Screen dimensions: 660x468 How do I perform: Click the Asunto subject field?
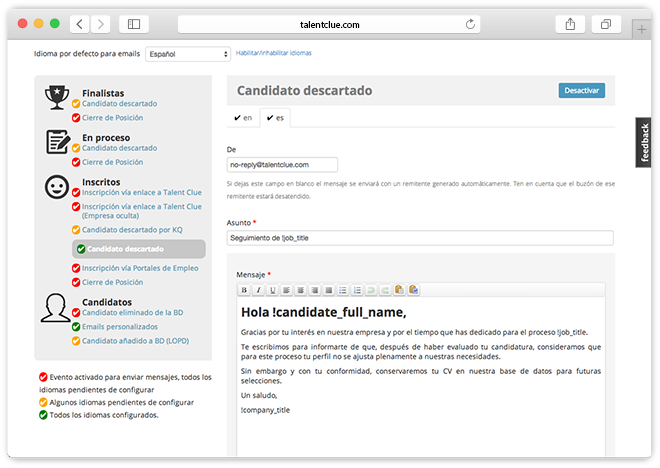(x=420, y=238)
